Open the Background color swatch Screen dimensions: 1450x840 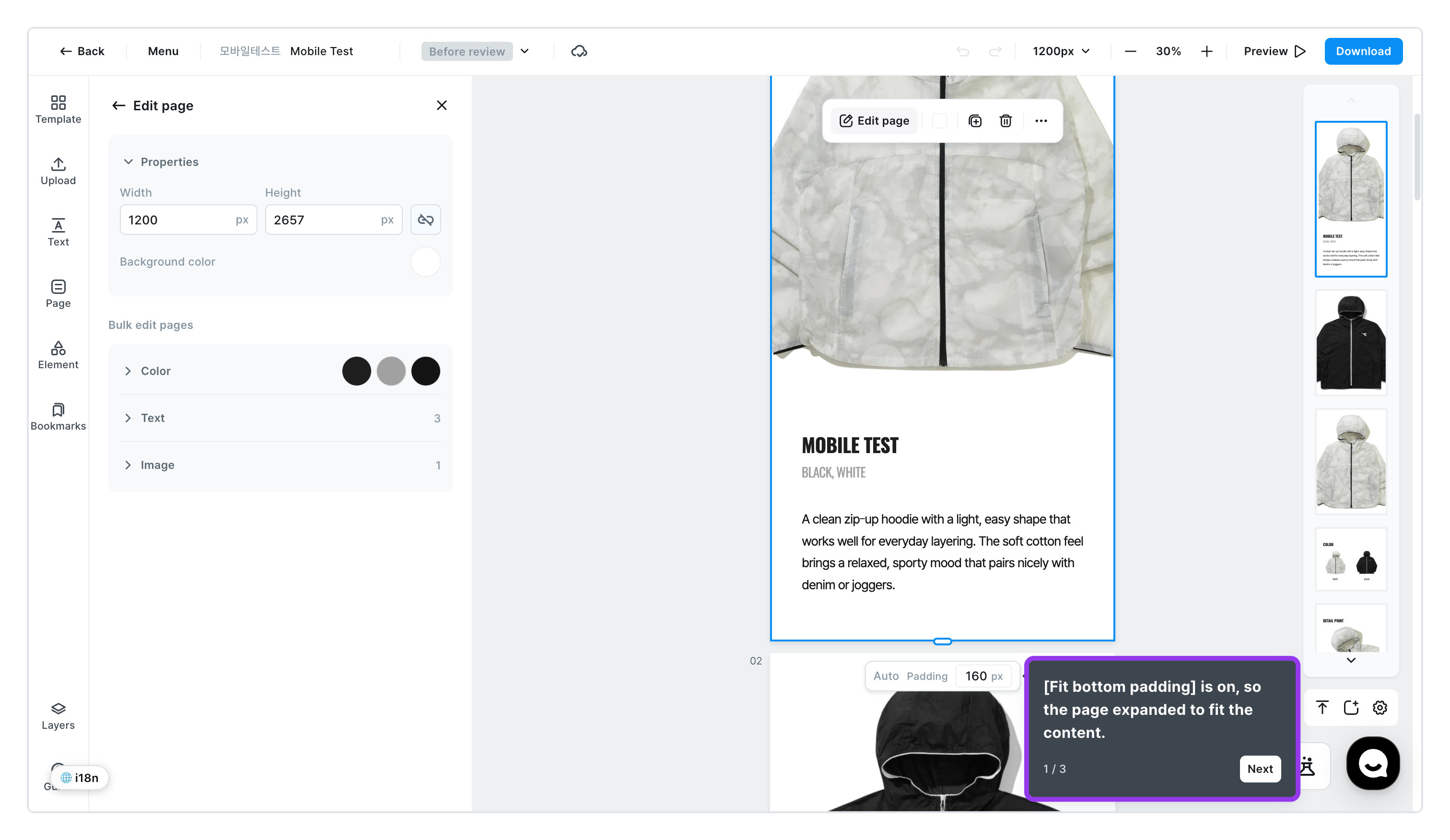(425, 262)
